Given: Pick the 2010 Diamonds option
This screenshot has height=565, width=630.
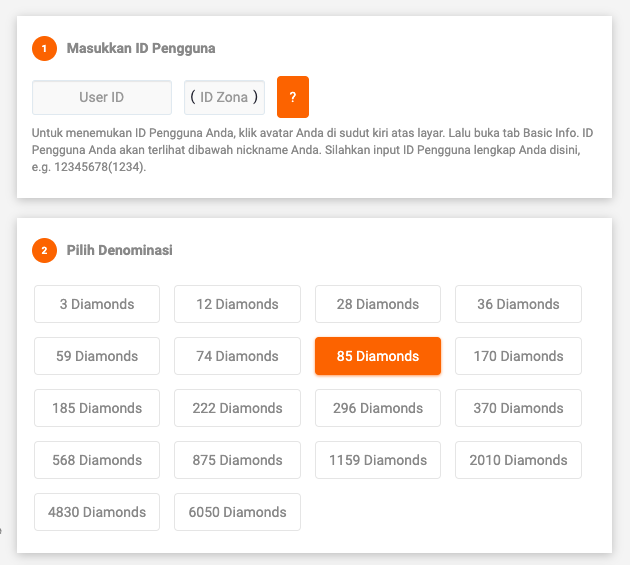Looking at the screenshot, I should pos(518,460).
